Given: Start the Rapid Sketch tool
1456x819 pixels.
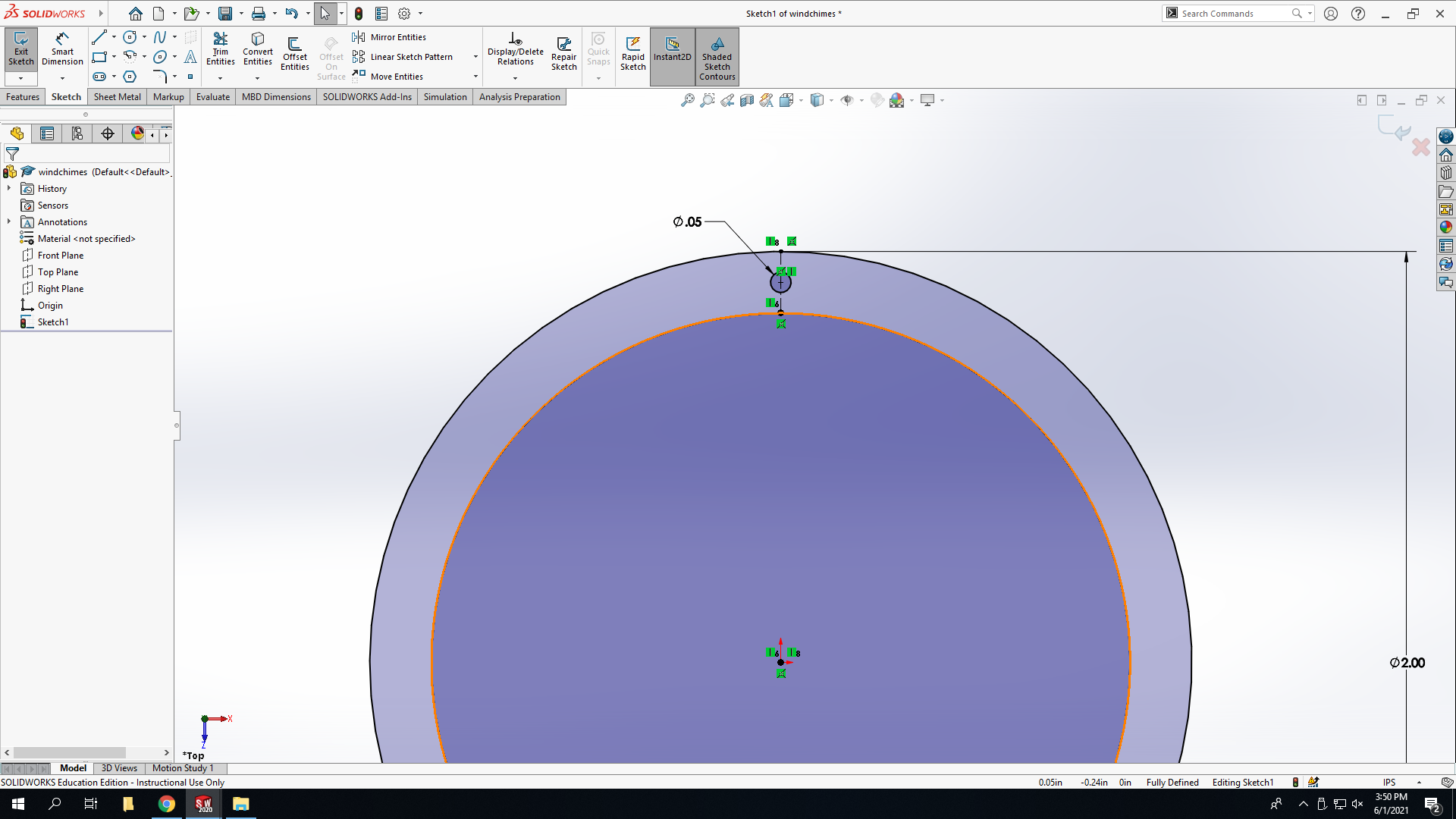Looking at the screenshot, I should 632,53.
